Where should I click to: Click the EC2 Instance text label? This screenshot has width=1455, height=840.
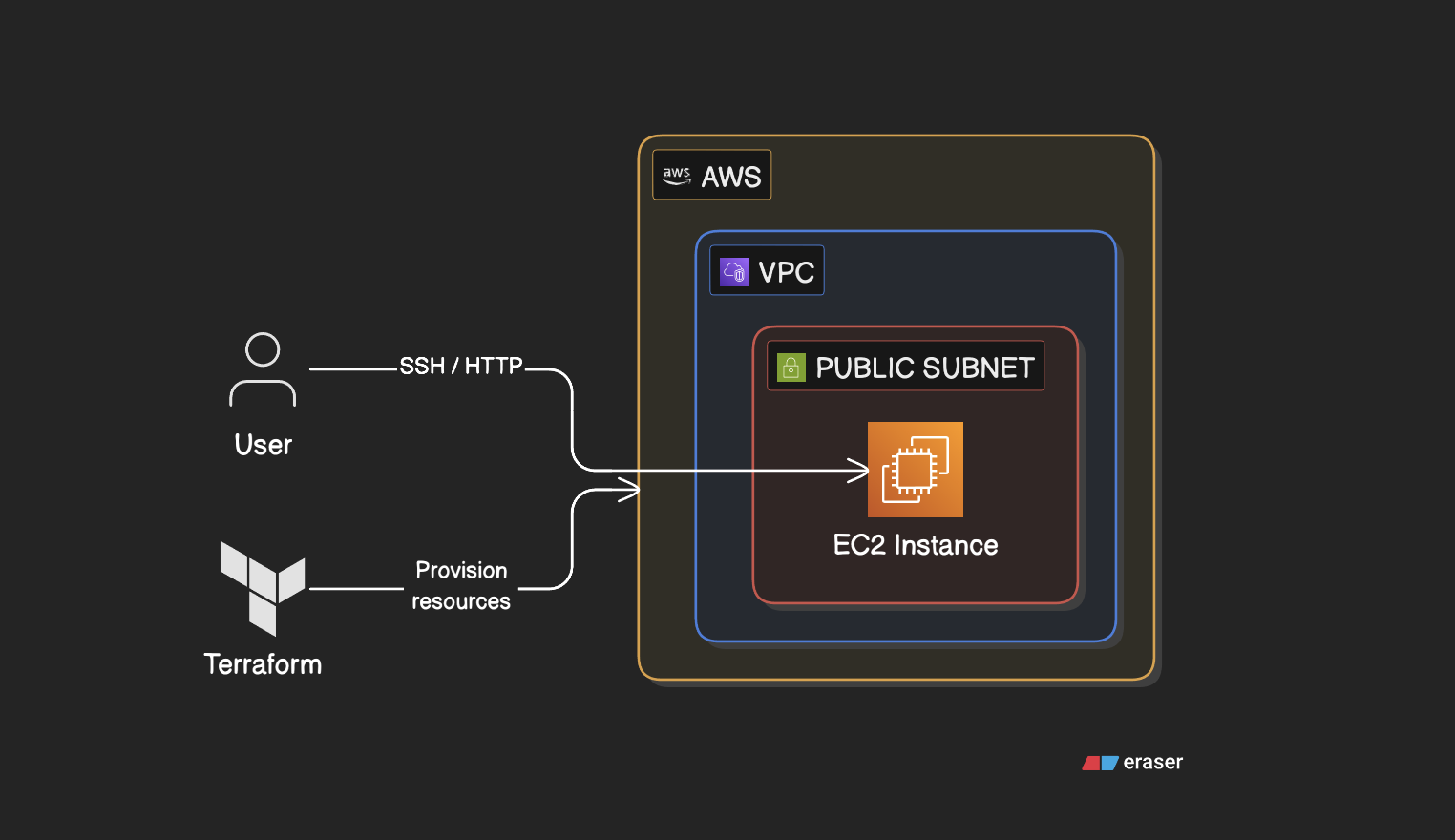(x=915, y=545)
